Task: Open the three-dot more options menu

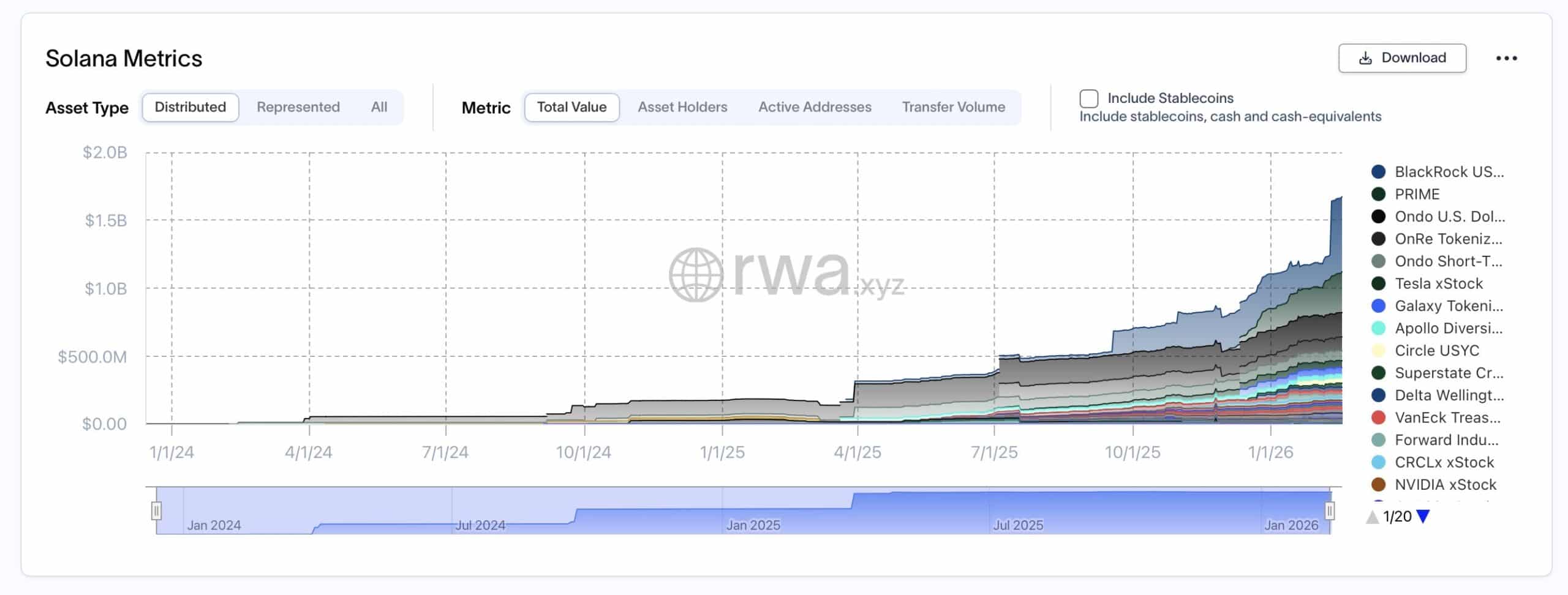Action: (1506, 58)
